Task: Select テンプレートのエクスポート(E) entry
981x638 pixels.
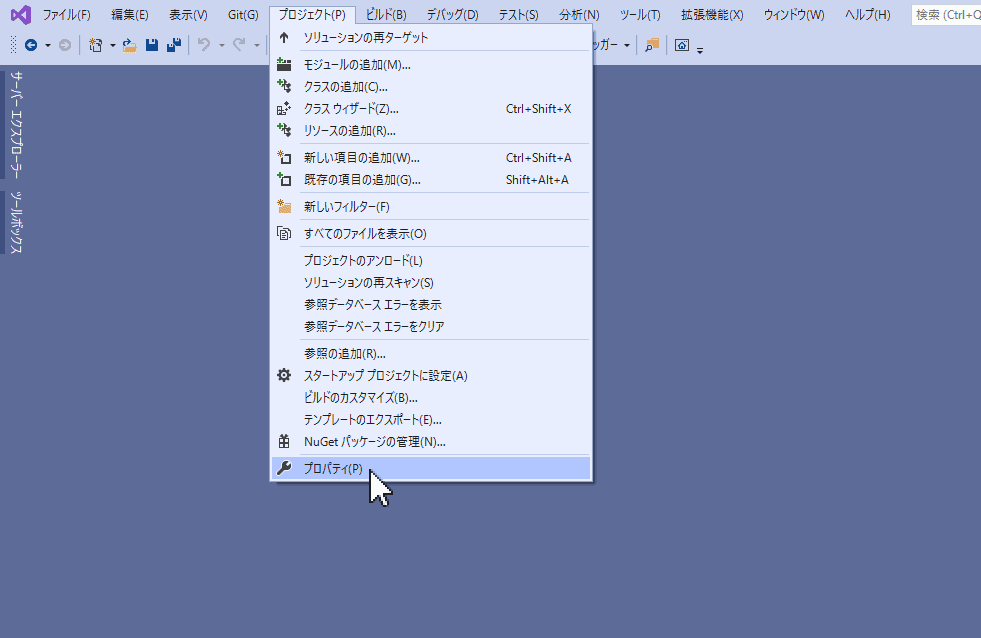Action: click(431, 420)
